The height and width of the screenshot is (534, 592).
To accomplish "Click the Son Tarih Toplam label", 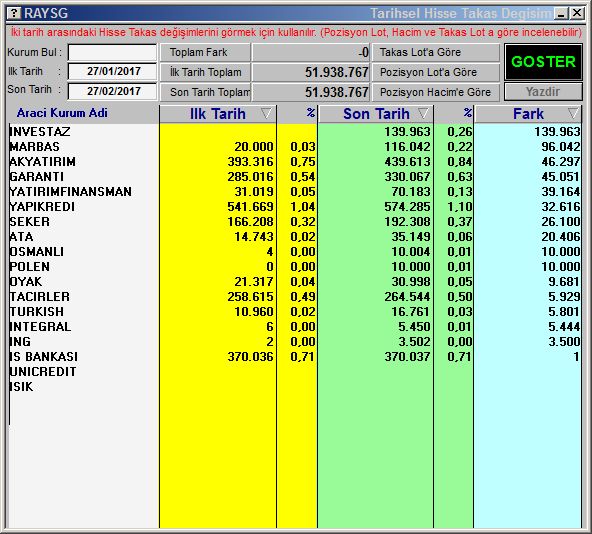I will 205,92.
